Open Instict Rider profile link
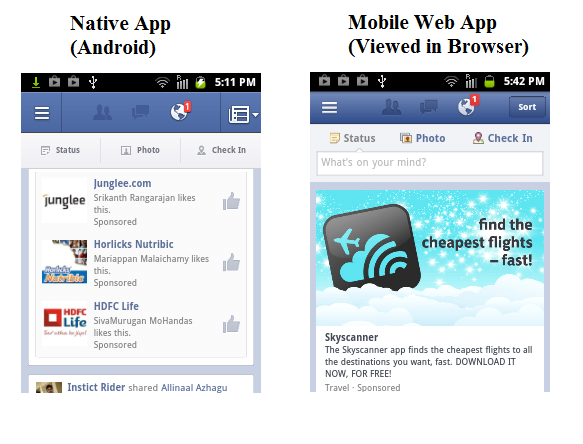 (x=96, y=387)
